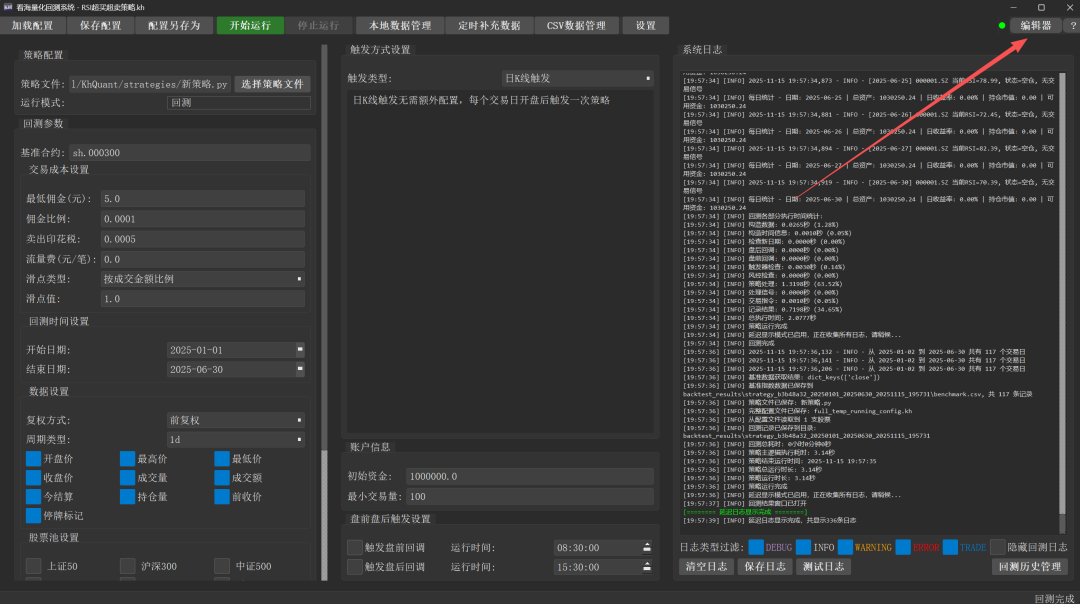Image resolution: width=1080 pixels, height=604 pixels.
Task: Click 保存日志 button
Action: tap(765, 567)
